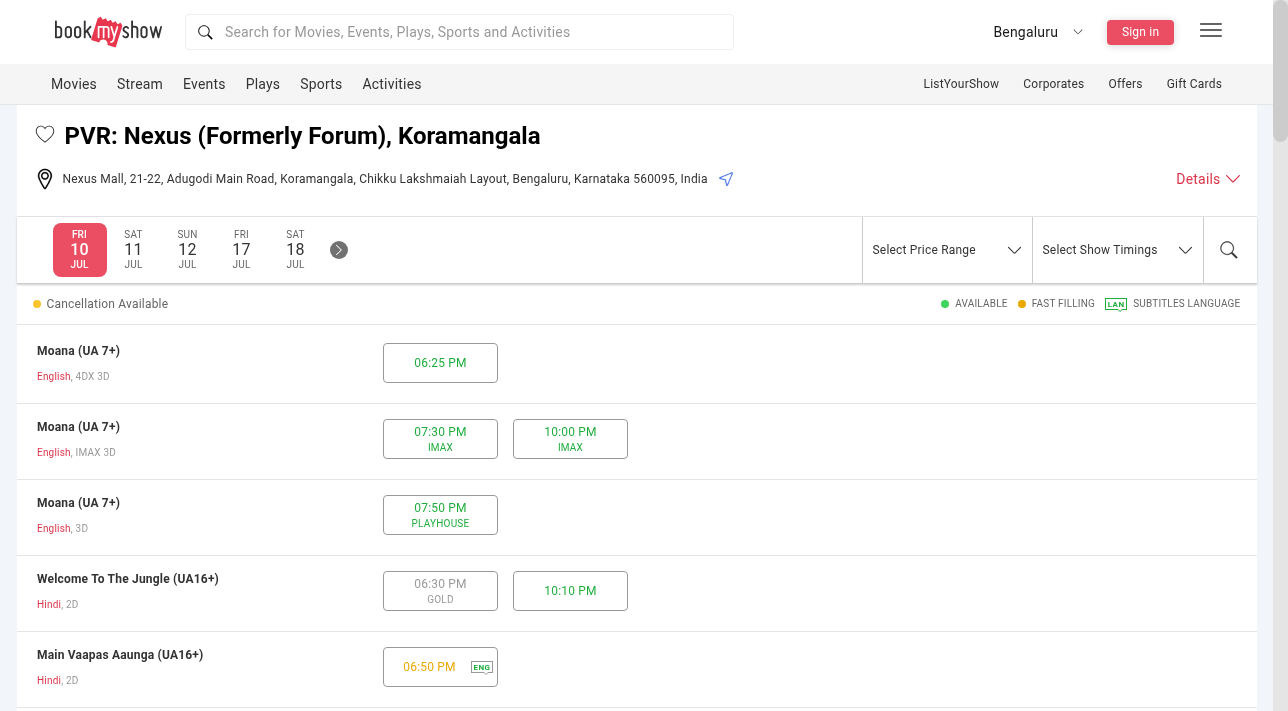
Task: Book Moana IMAX 07:30 PM show
Action: (440, 439)
